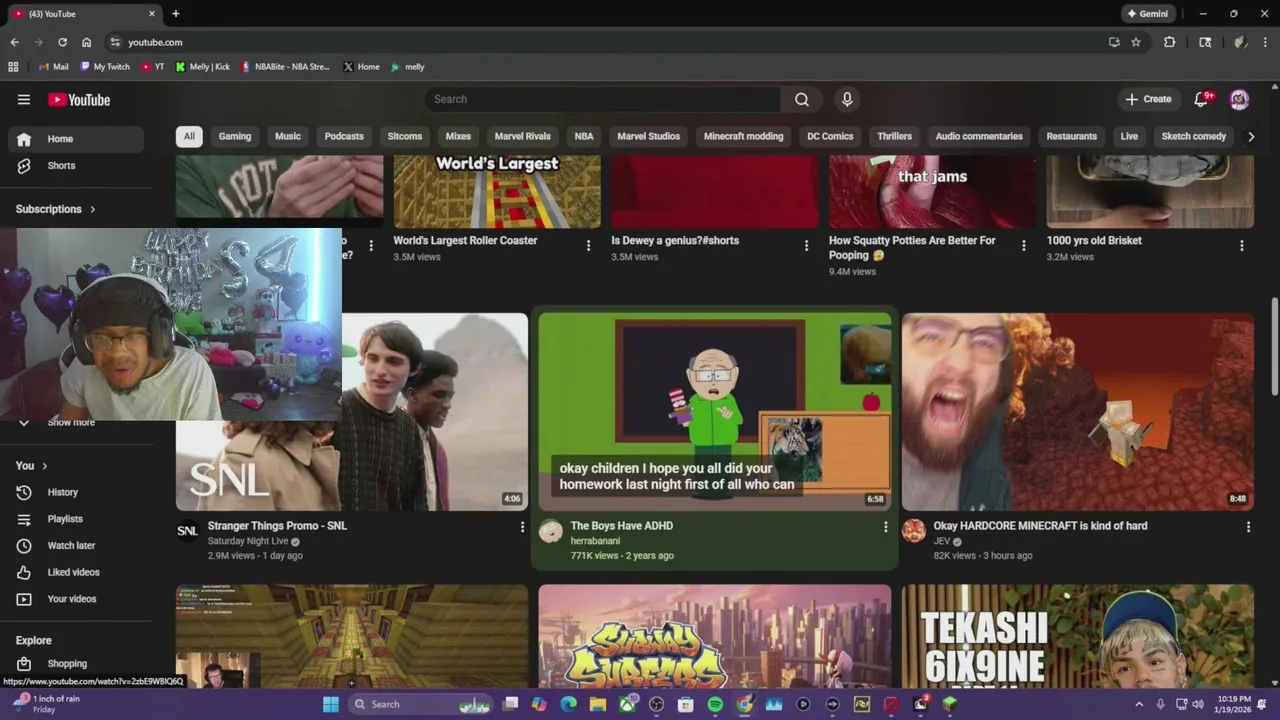Open Spotify from the taskbar
The height and width of the screenshot is (720, 1280).
pos(715,704)
